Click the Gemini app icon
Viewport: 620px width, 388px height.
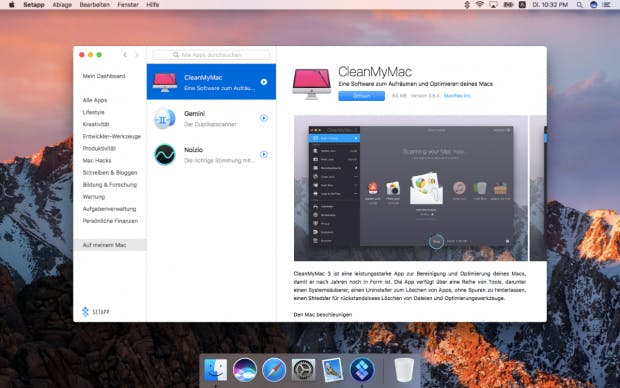point(165,118)
